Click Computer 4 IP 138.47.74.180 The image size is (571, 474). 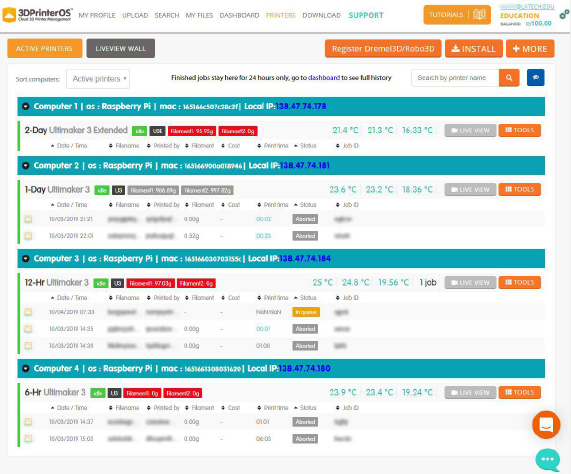click(304, 368)
